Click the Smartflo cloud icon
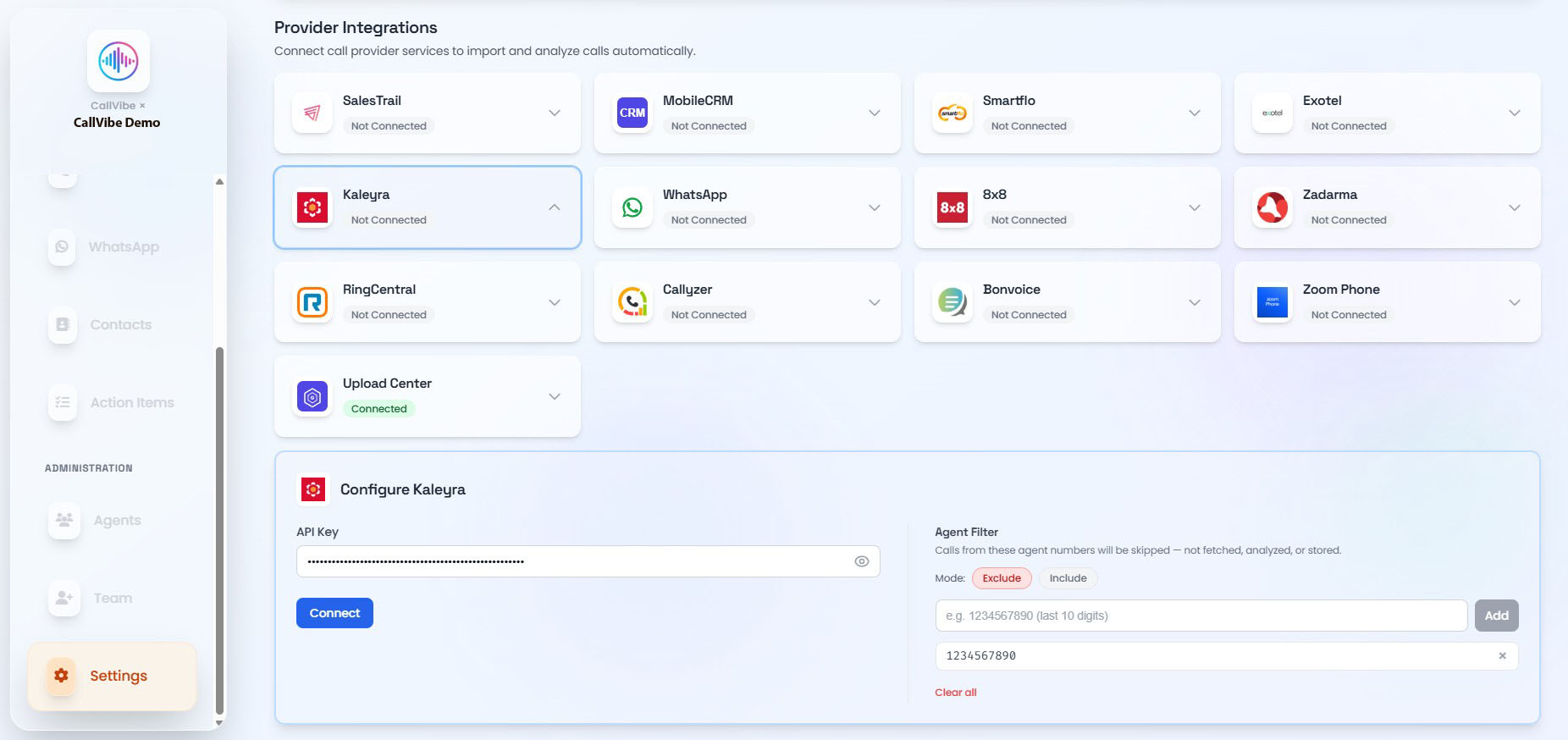 pos(952,113)
